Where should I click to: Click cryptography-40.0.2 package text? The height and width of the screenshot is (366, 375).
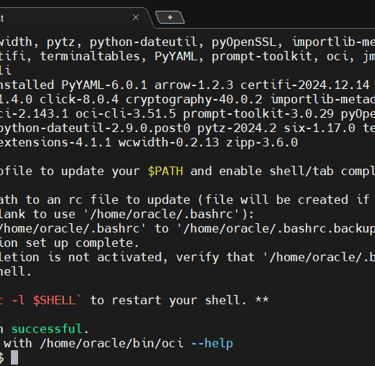(x=194, y=99)
